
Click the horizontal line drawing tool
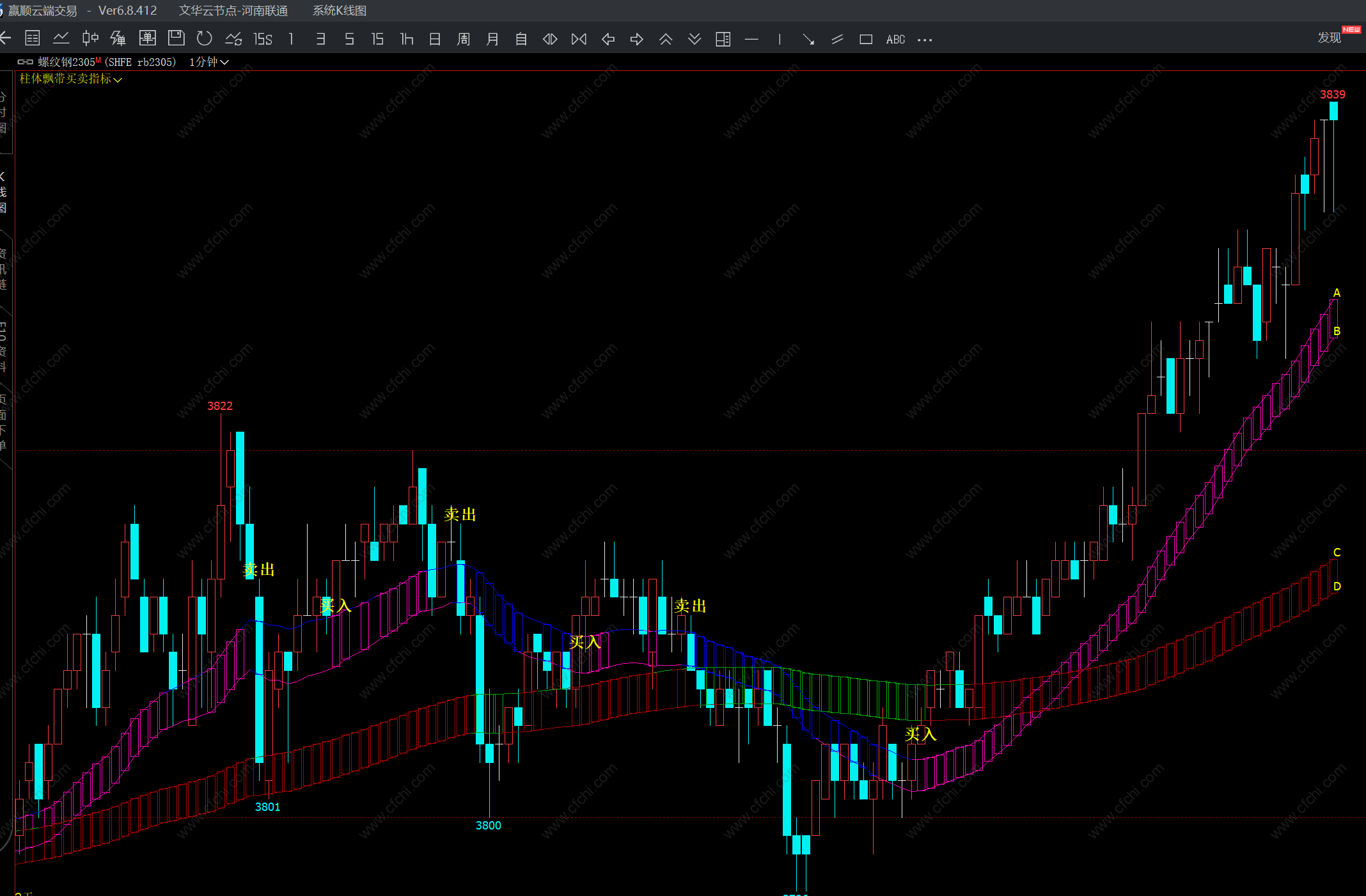pos(751,40)
